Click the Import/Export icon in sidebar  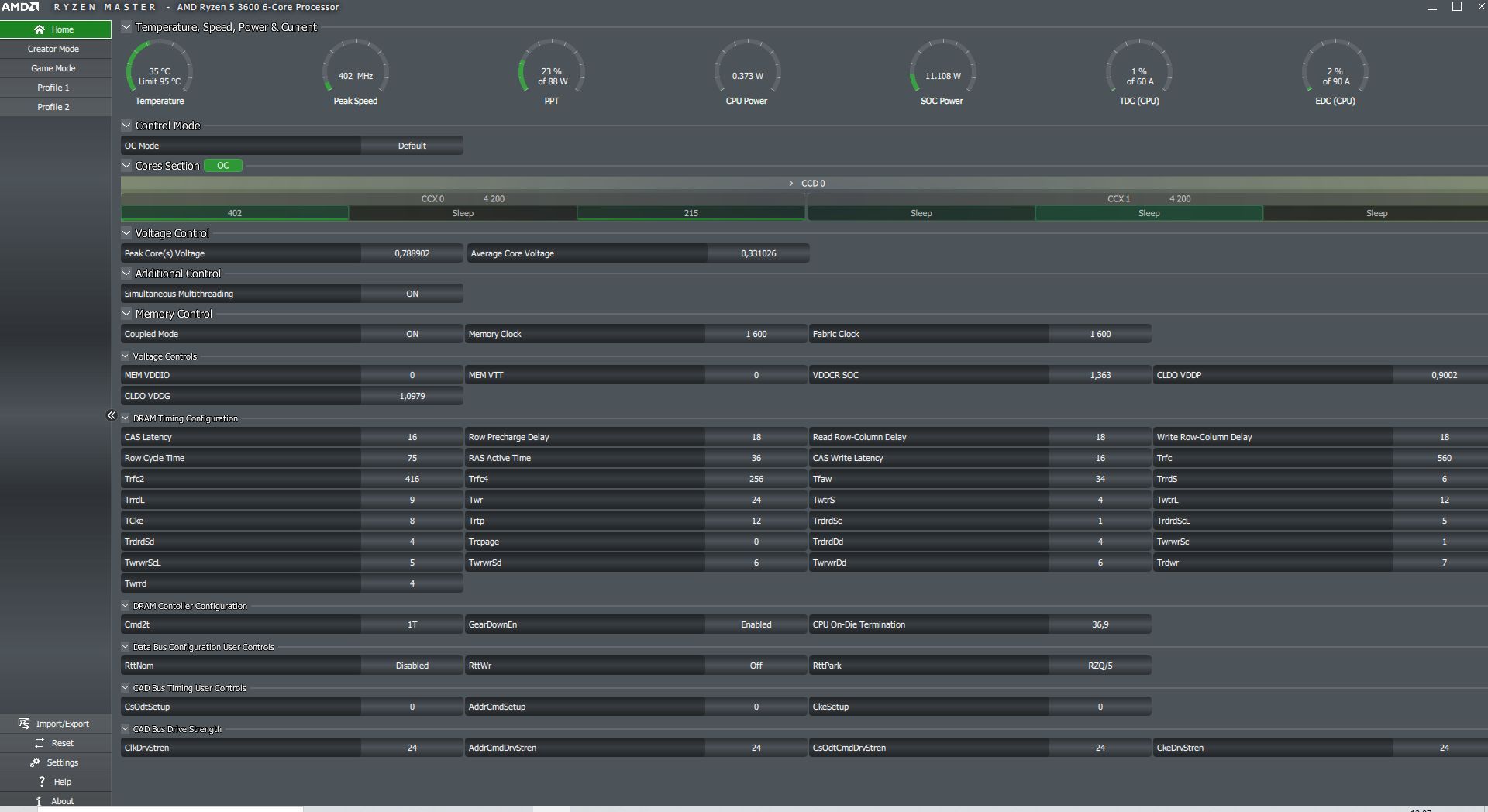click(x=24, y=724)
